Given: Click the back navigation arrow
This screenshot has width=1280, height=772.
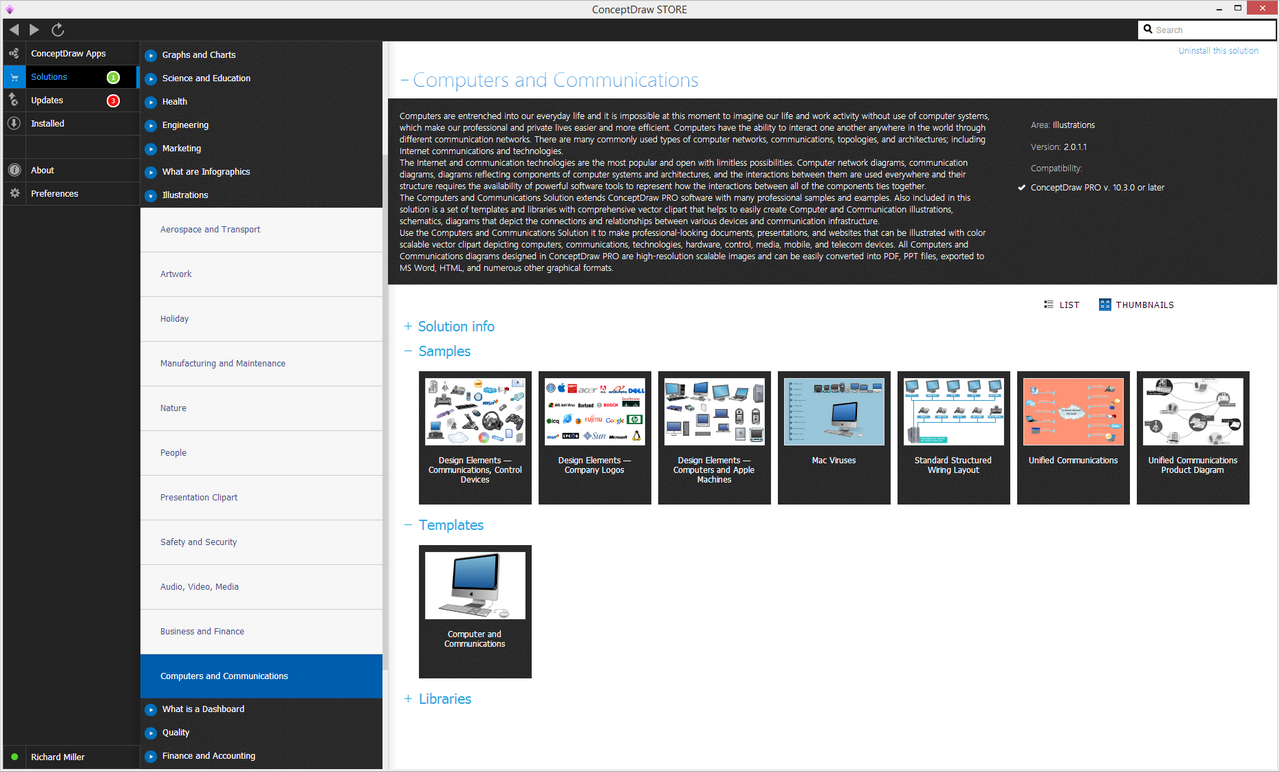Looking at the screenshot, I should [14, 30].
